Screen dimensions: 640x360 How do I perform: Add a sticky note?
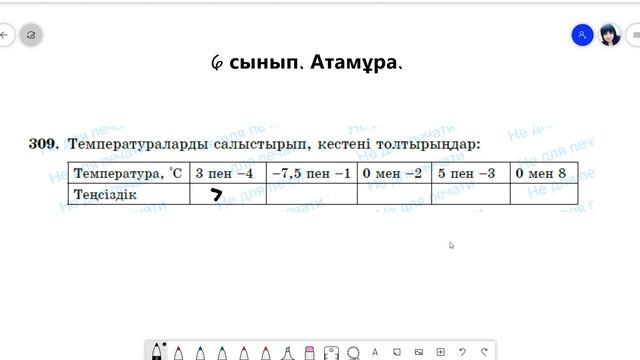397,352
